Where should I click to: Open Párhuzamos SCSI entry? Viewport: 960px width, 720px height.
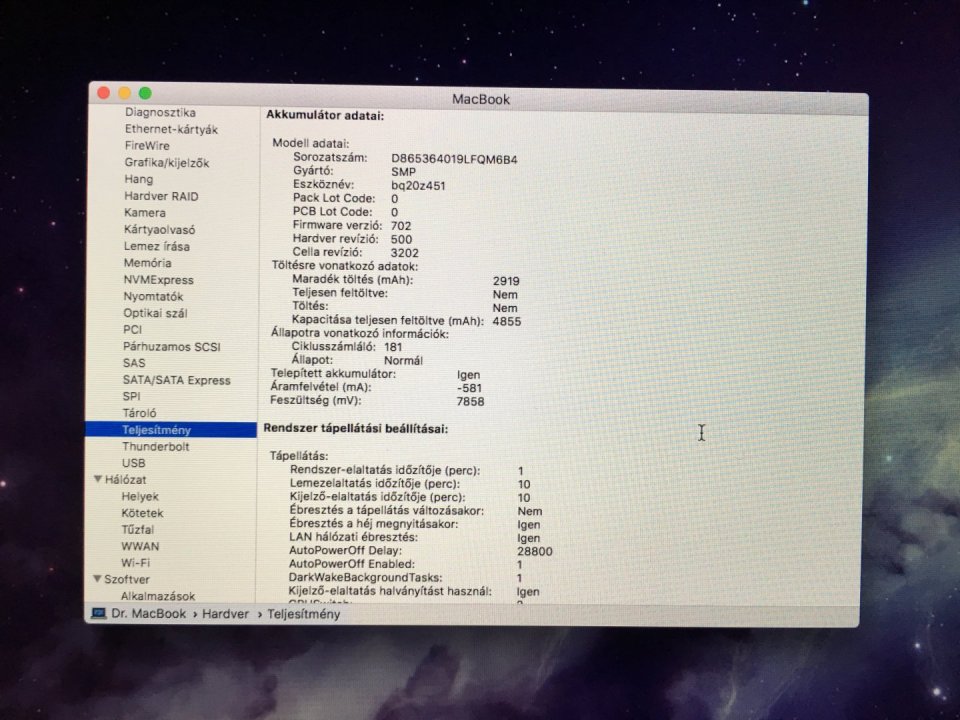tap(171, 347)
